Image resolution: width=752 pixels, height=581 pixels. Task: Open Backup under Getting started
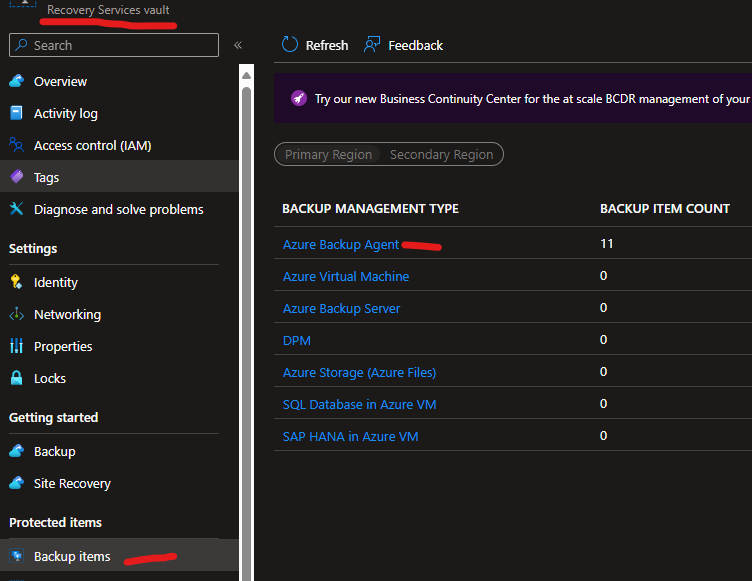click(x=119, y=451)
